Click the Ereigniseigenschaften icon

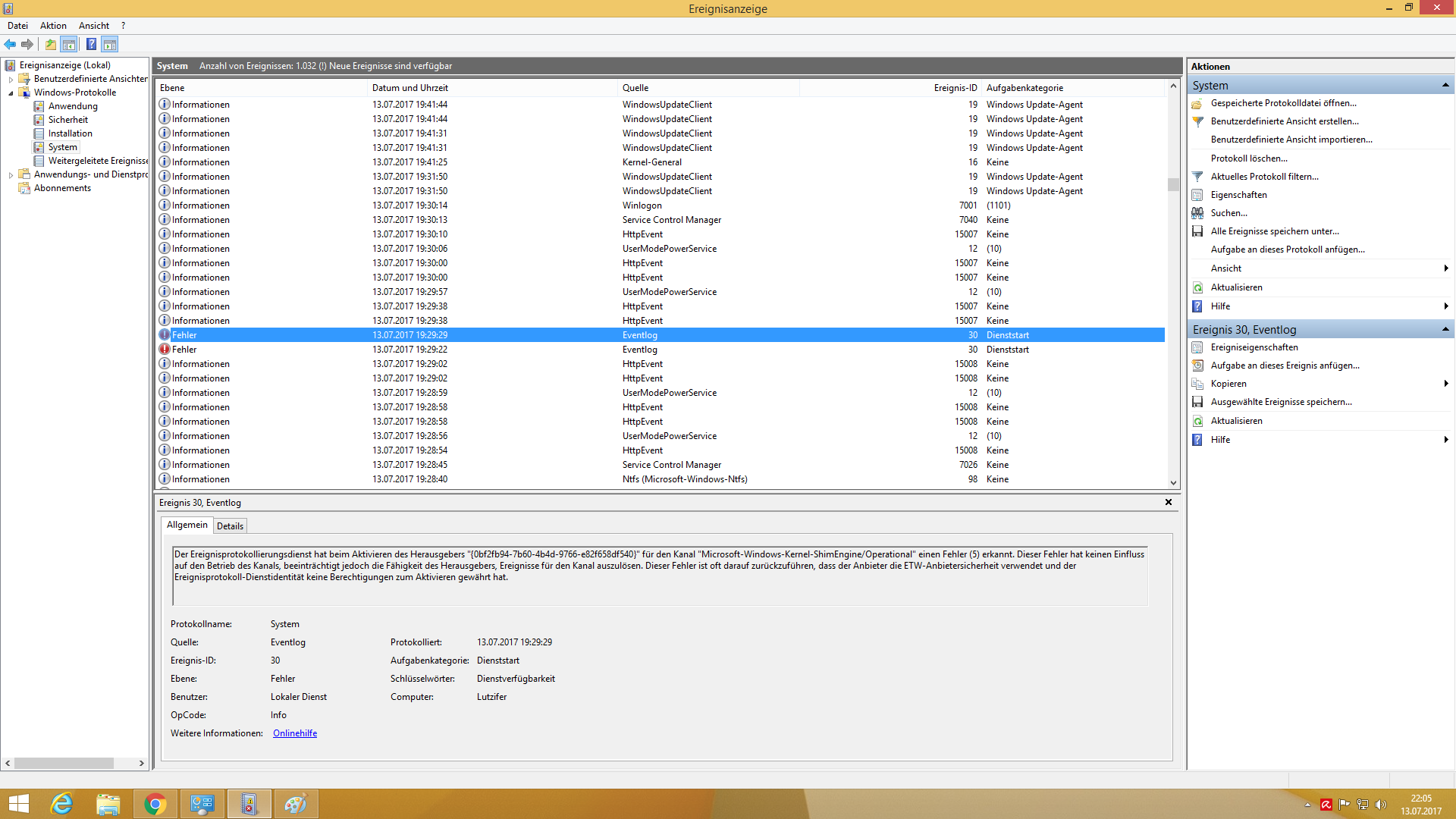(x=1197, y=347)
